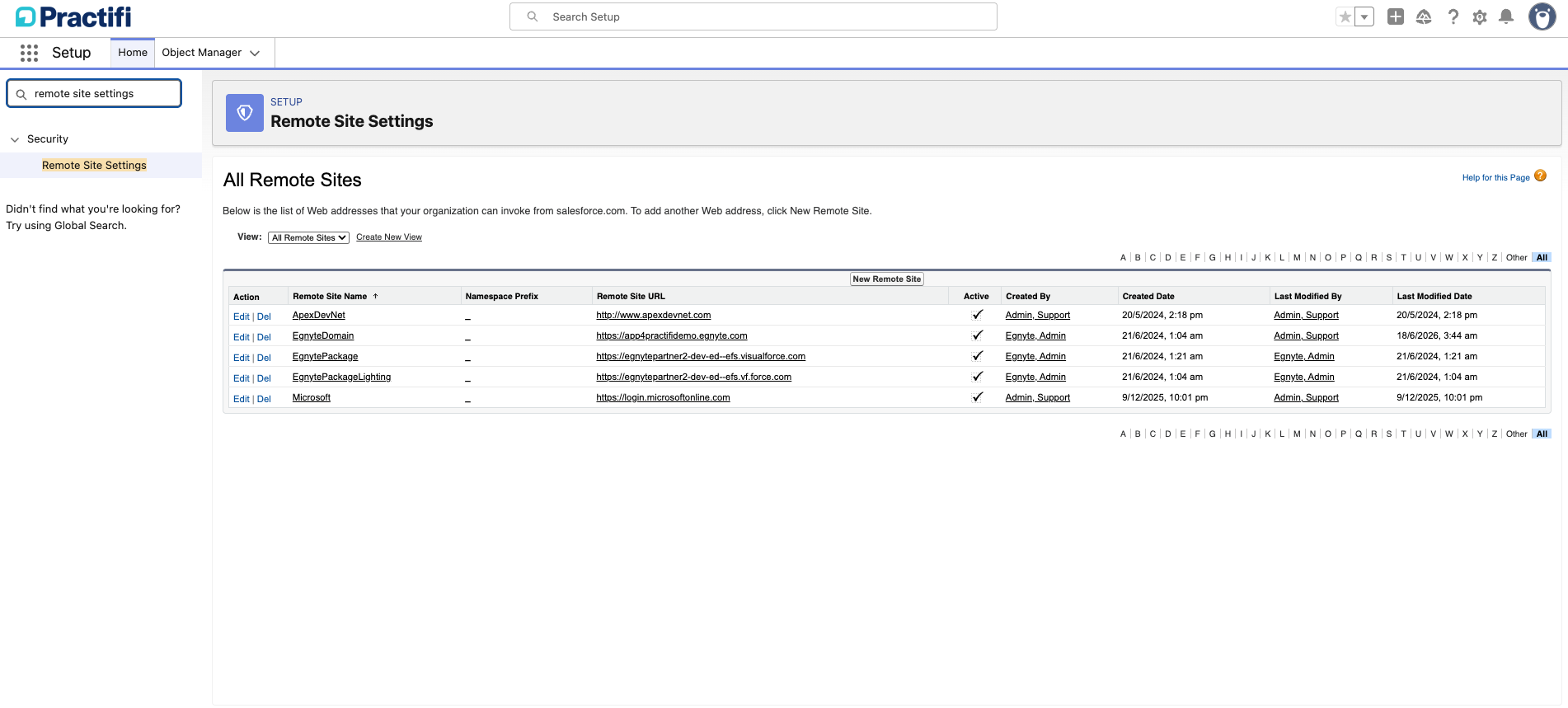Open the user profile avatar

[x=1542, y=16]
